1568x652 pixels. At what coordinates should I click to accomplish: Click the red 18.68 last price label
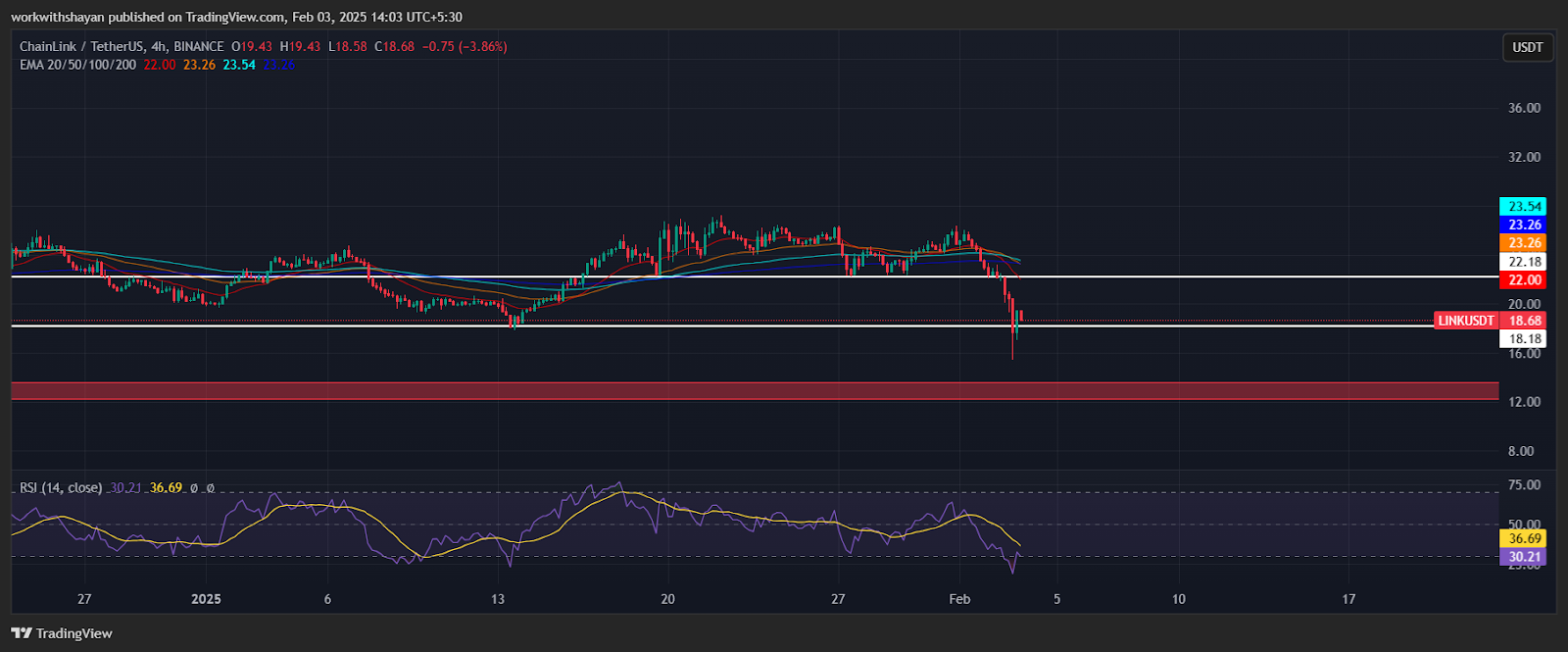tap(1525, 321)
